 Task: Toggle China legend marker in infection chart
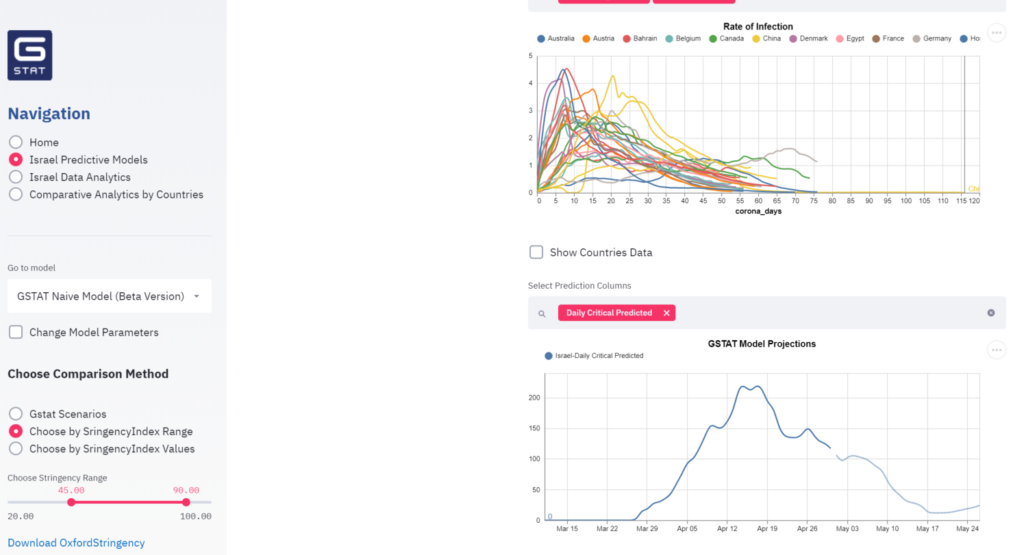click(x=756, y=39)
